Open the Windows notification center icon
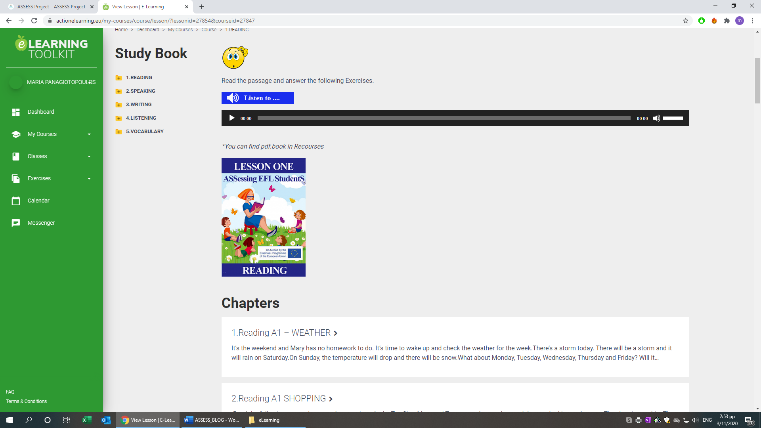Viewport: 761px width, 428px height. [x=750, y=420]
